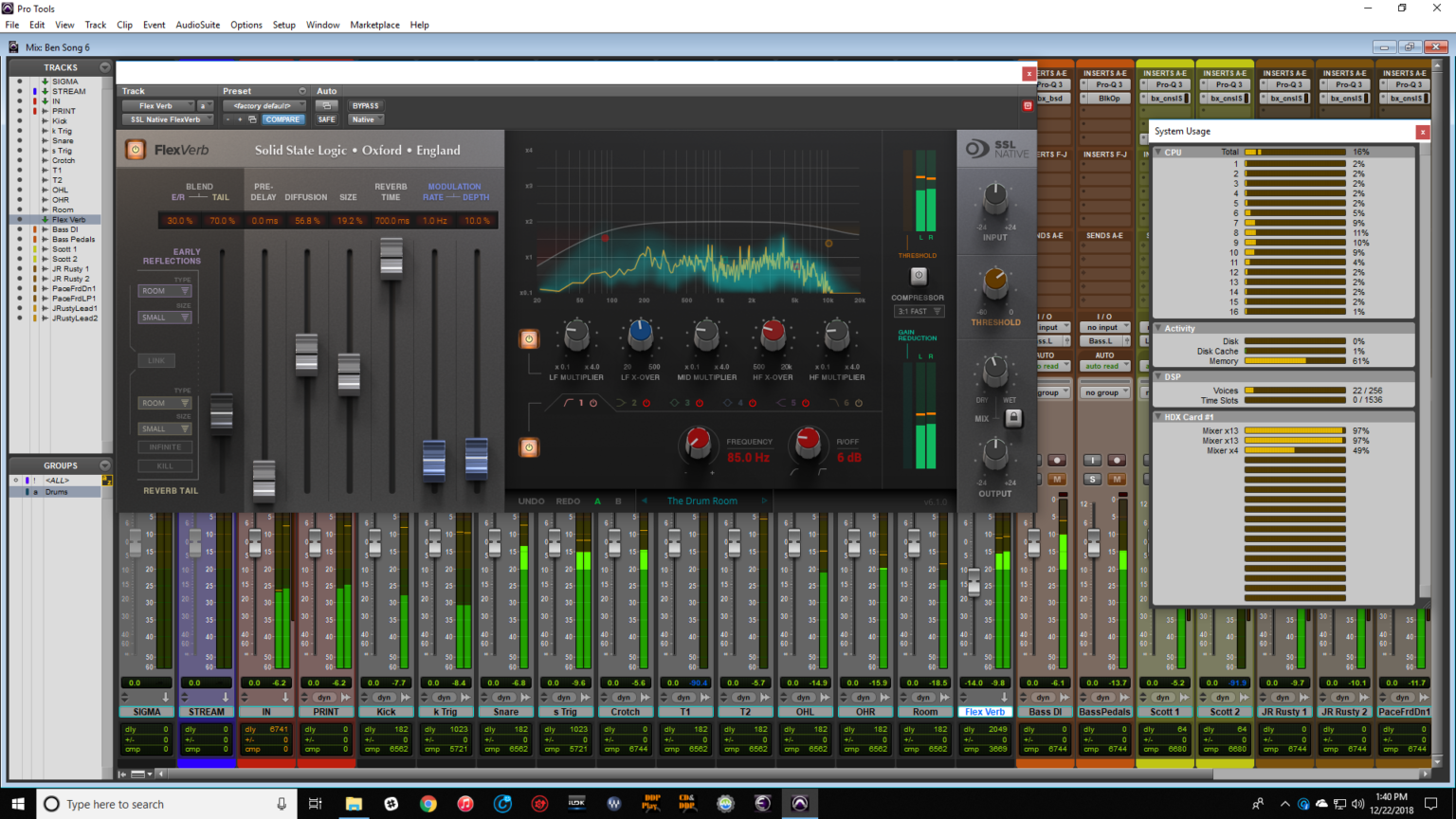Image resolution: width=1456 pixels, height=819 pixels.
Task: Engage the INFINITE reverb tail switch
Action: [164, 446]
